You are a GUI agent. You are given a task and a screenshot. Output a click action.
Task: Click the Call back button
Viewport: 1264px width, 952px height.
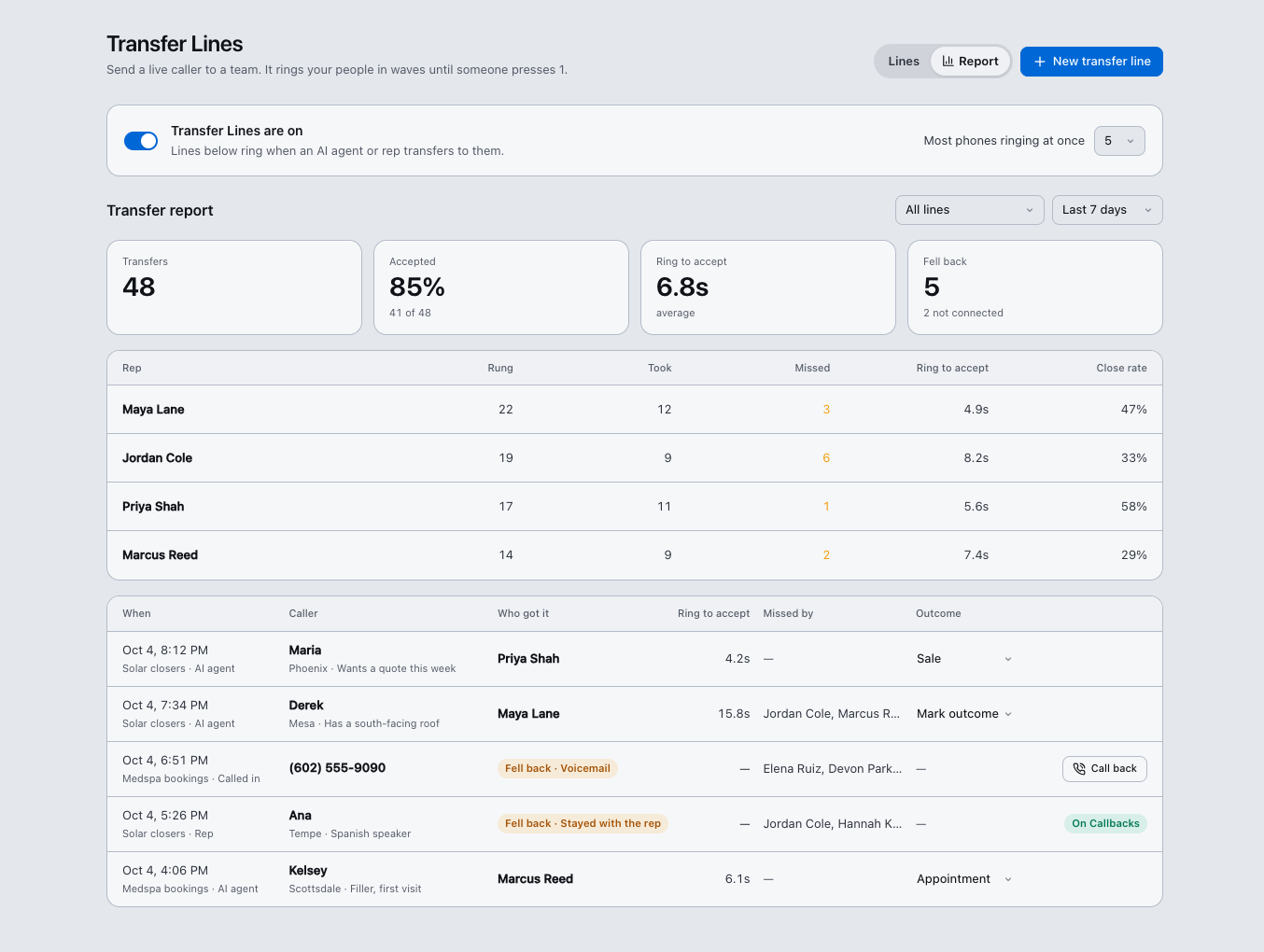click(1104, 769)
